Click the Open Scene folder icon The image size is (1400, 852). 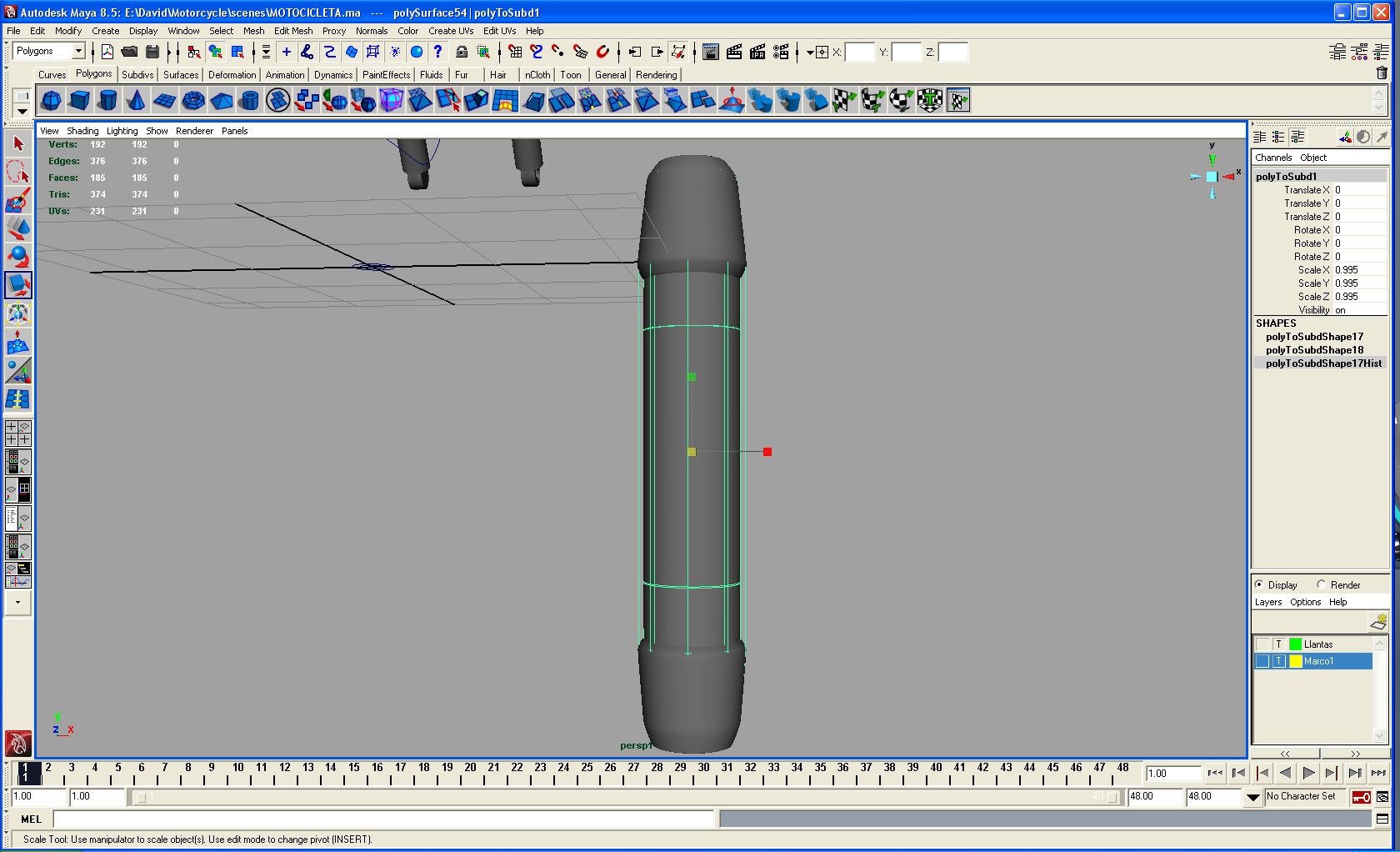pyautogui.click(x=129, y=52)
